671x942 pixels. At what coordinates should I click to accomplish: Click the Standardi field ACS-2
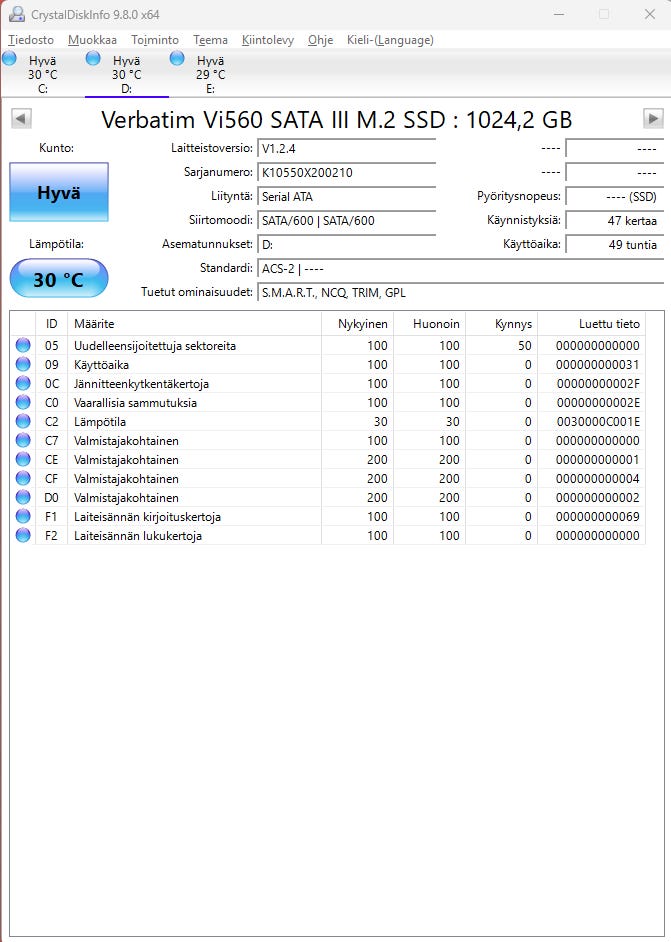(x=460, y=269)
